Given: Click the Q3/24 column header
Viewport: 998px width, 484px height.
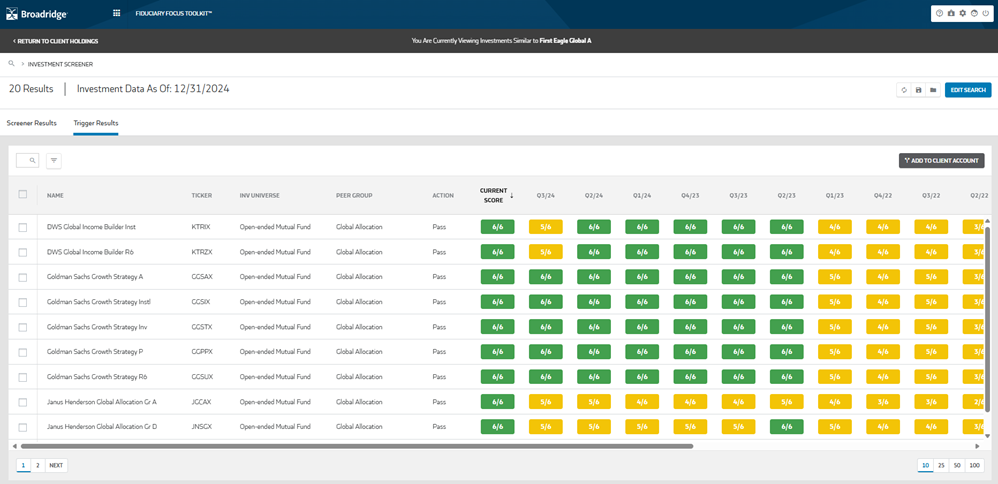Looking at the screenshot, I should (x=545, y=196).
